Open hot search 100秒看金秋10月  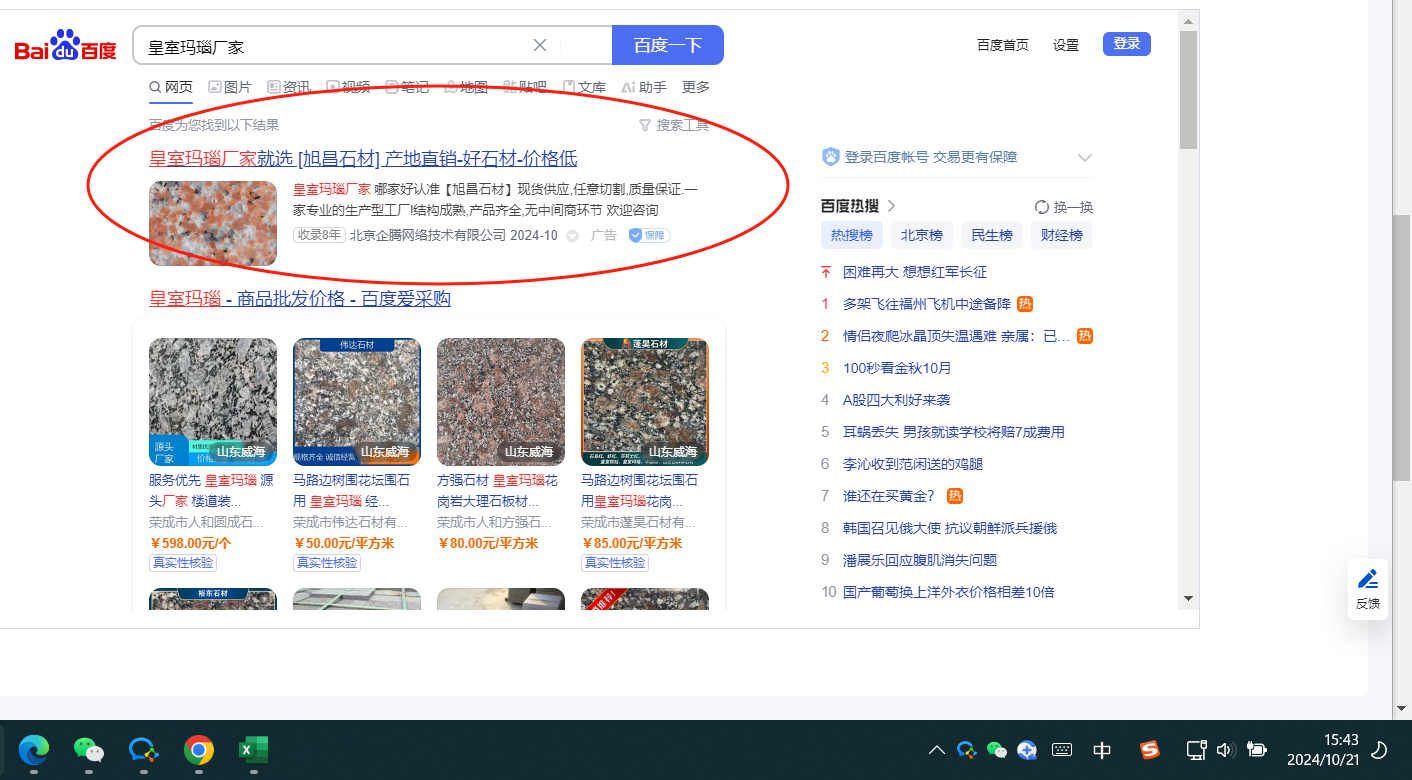(897, 368)
